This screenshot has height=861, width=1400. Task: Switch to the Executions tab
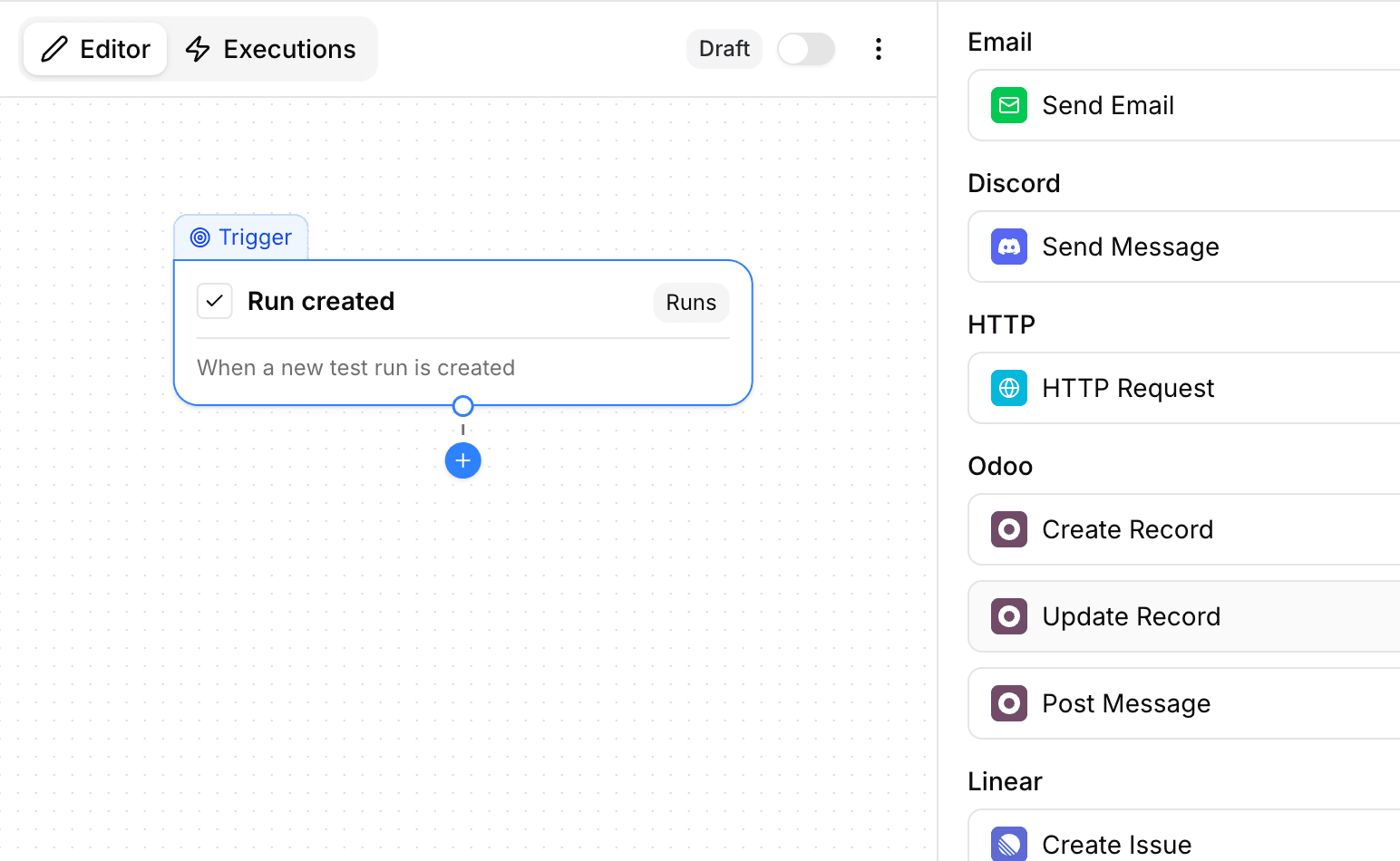coord(271,49)
